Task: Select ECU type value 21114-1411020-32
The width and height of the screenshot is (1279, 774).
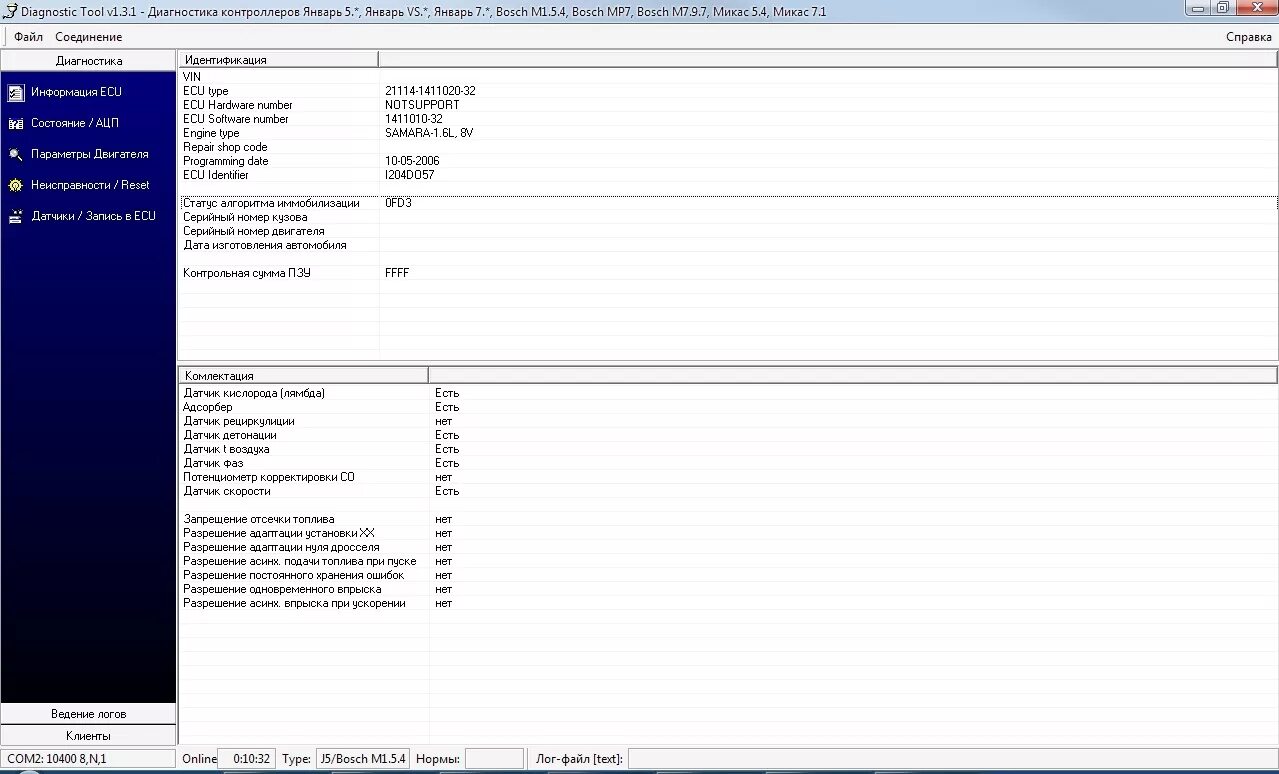Action: pyautogui.click(x=430, y=91)
